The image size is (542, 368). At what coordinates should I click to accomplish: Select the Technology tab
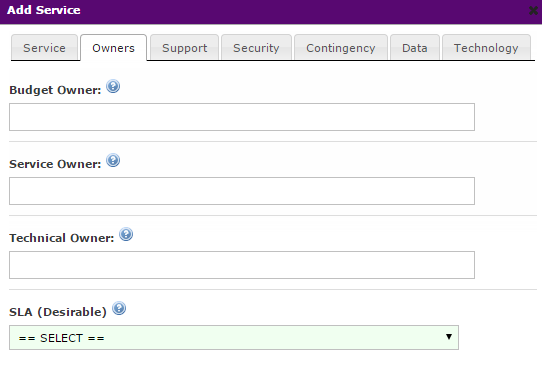click(x=486, y=48)
